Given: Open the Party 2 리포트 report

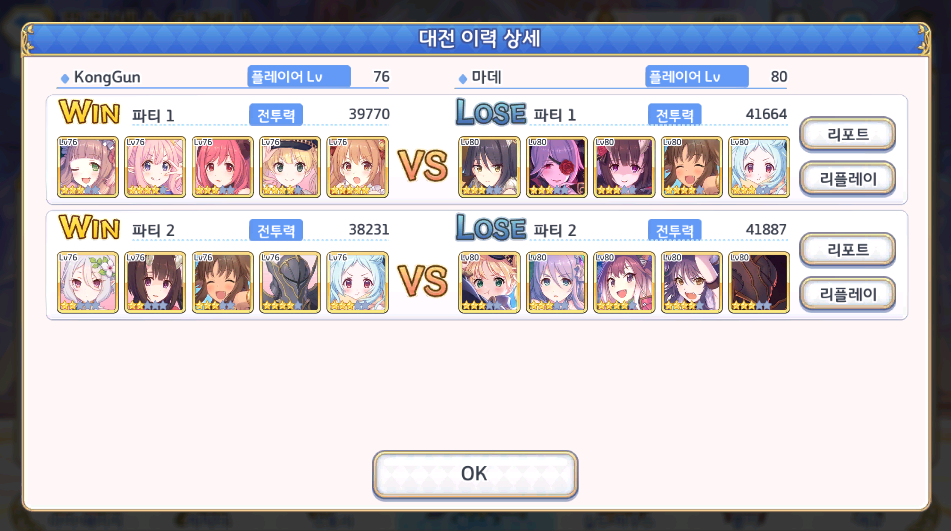Looking at the screenshot, I should pyautogui.click(x=847, y=249).
